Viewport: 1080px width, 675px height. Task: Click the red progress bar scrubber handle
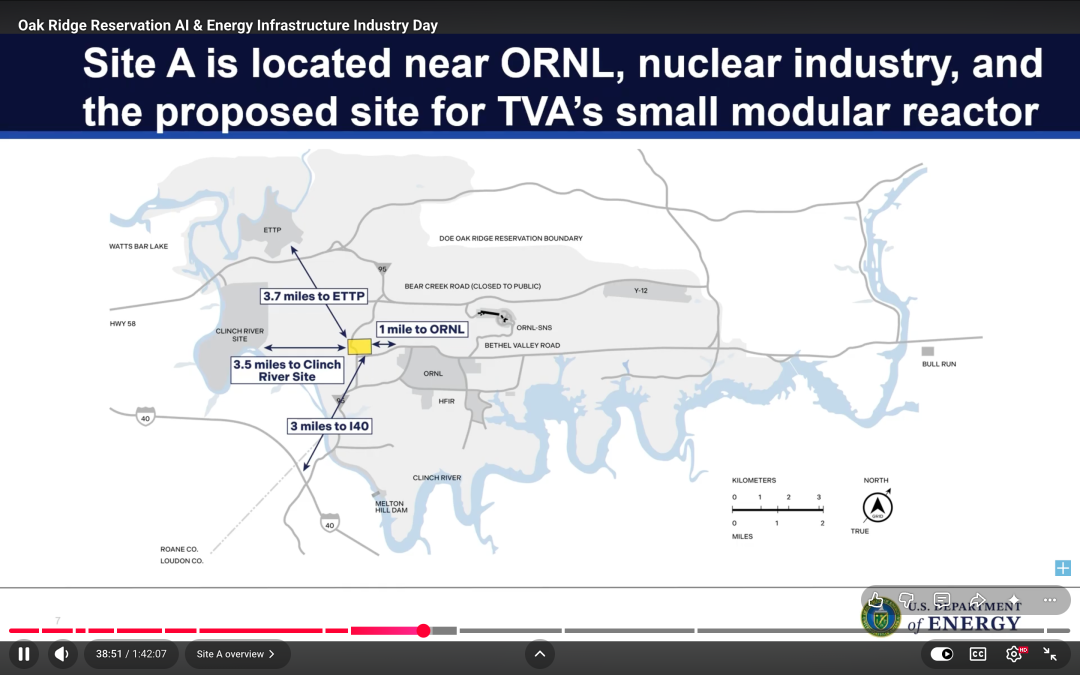[x=424, y=630]
